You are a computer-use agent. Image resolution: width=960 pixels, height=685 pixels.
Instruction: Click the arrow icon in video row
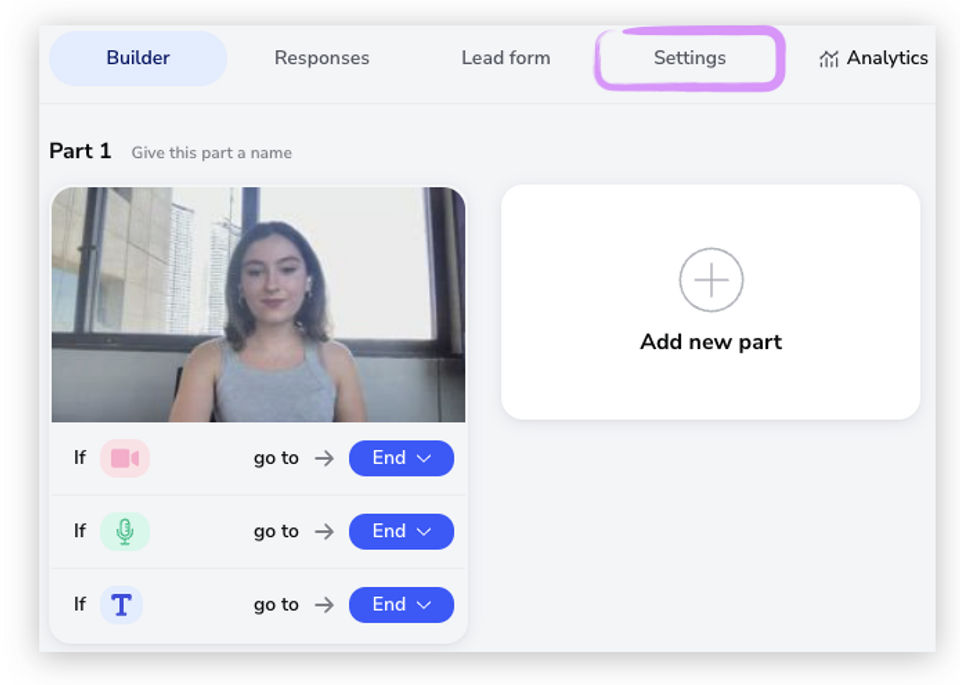pyautogui.click(x=324, y=458)
